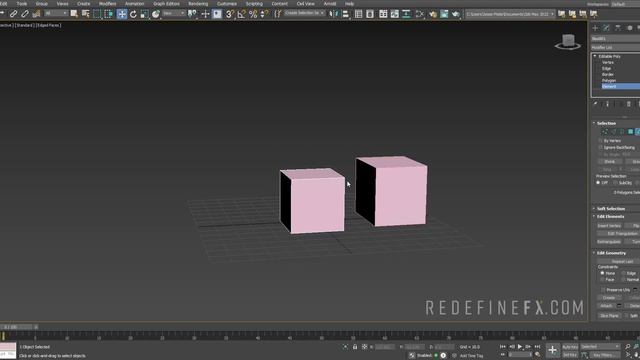
Task: Click the Shrink selection button
Action: click(x=609, y=162)
